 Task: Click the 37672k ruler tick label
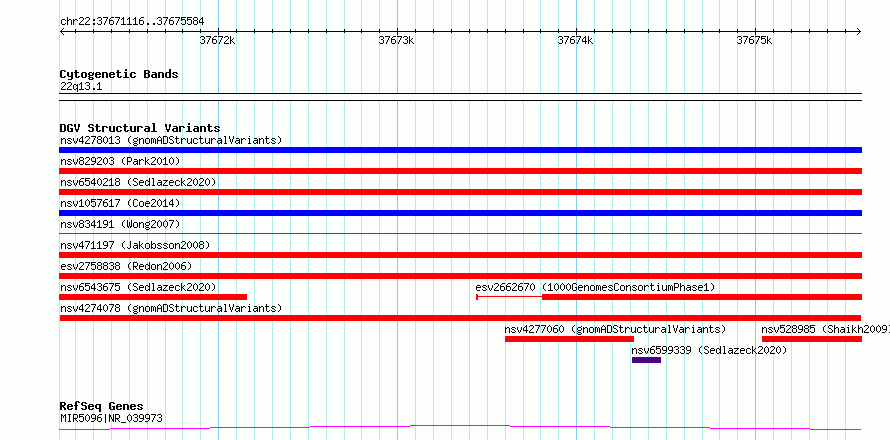pyautogui.click(x=217, y=41)
